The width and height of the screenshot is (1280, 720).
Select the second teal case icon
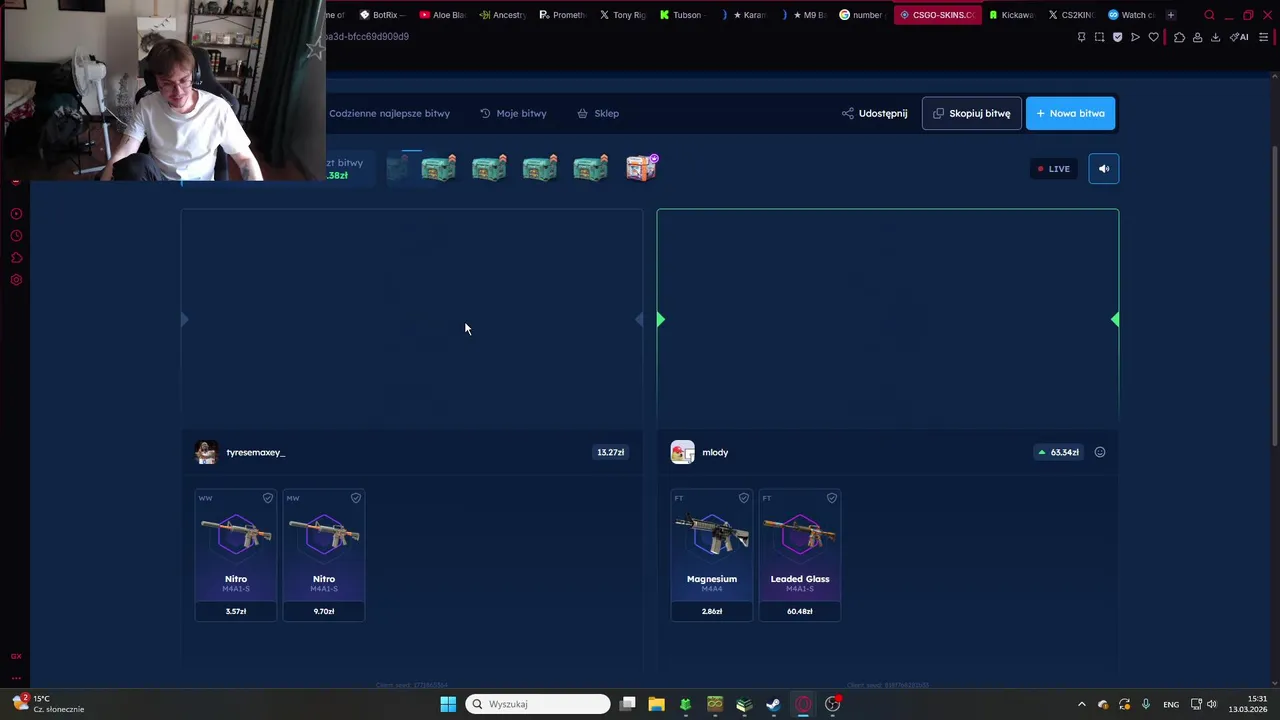[x=489, y=168]
